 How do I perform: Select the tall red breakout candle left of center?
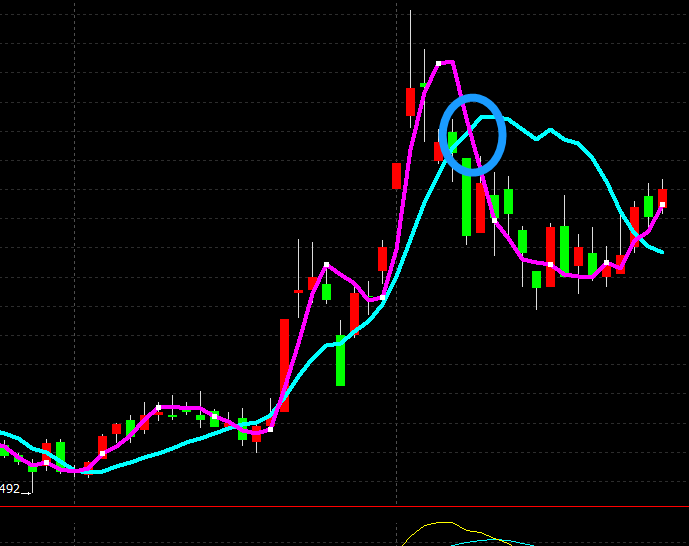pyautogui.click(x=284, y=364)
